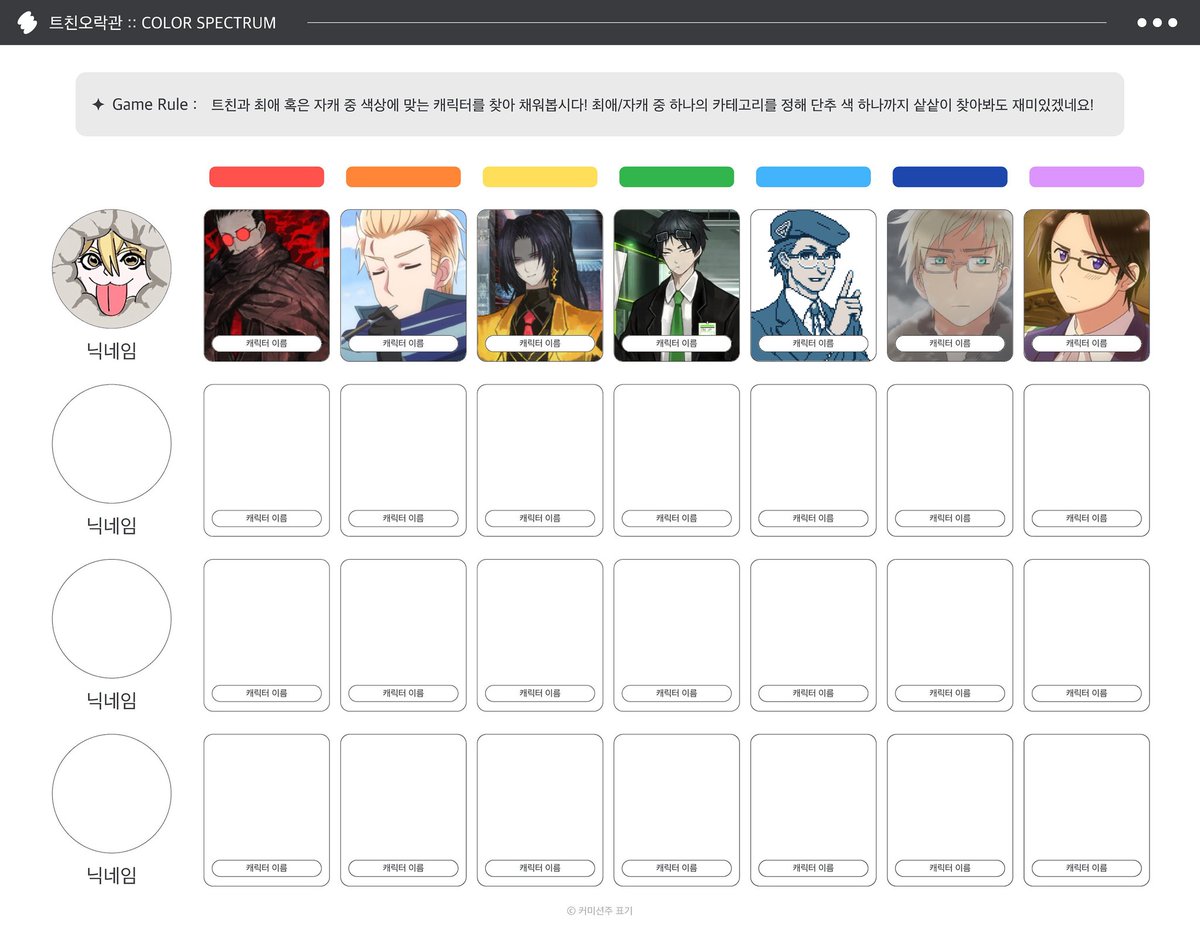Screen dimensions: 1200x930
Task: Select the dark navy blue color swatch
Action: click(950, 177)
